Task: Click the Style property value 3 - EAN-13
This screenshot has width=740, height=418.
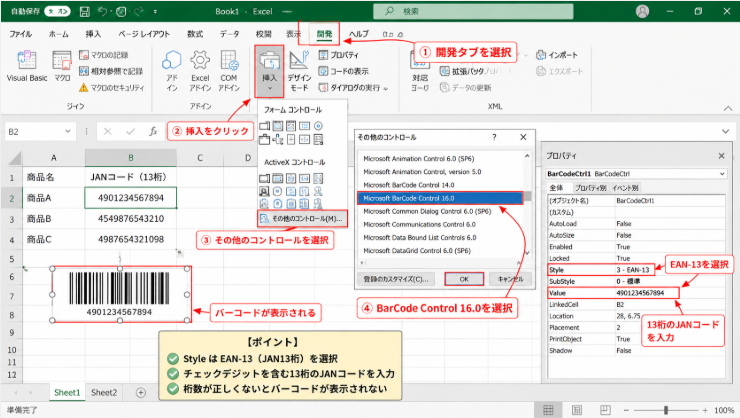Action: [x=635, y=270]
